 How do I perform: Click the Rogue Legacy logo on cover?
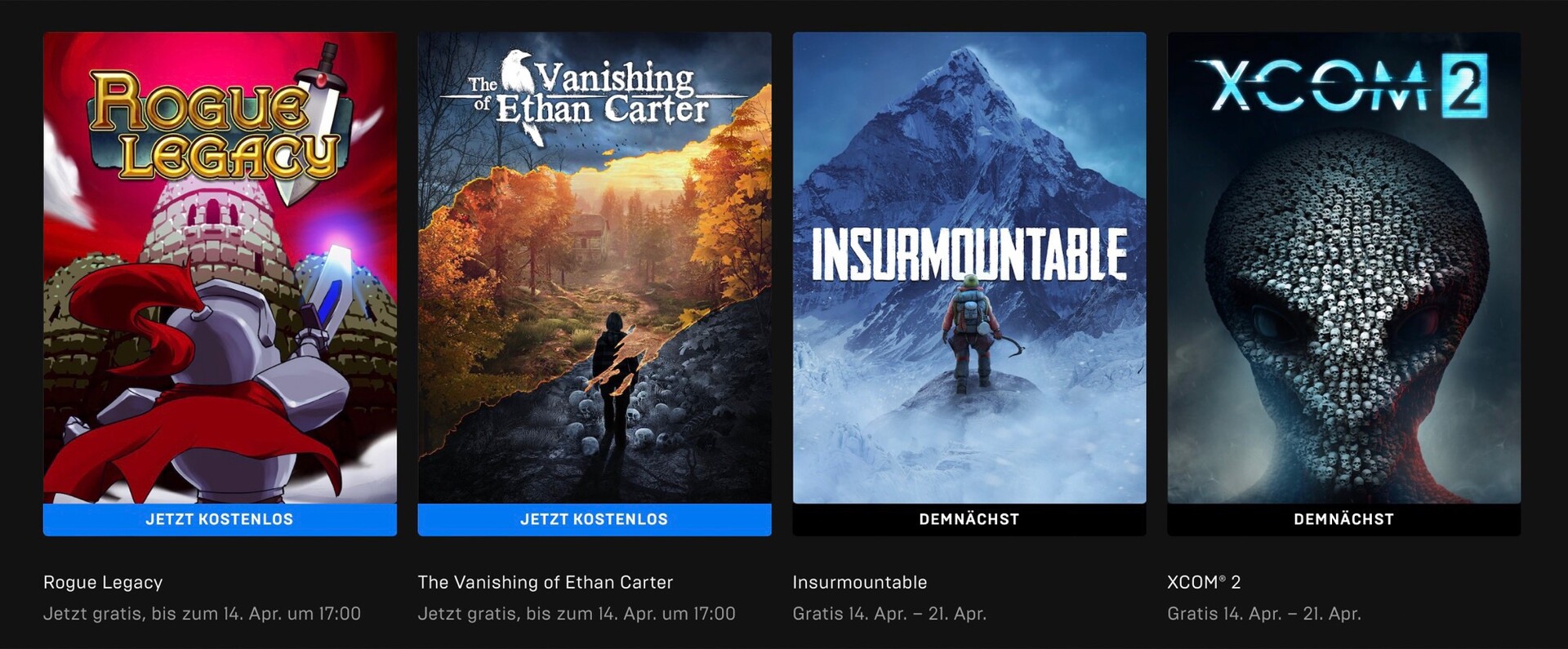click(x=216, y=122)
